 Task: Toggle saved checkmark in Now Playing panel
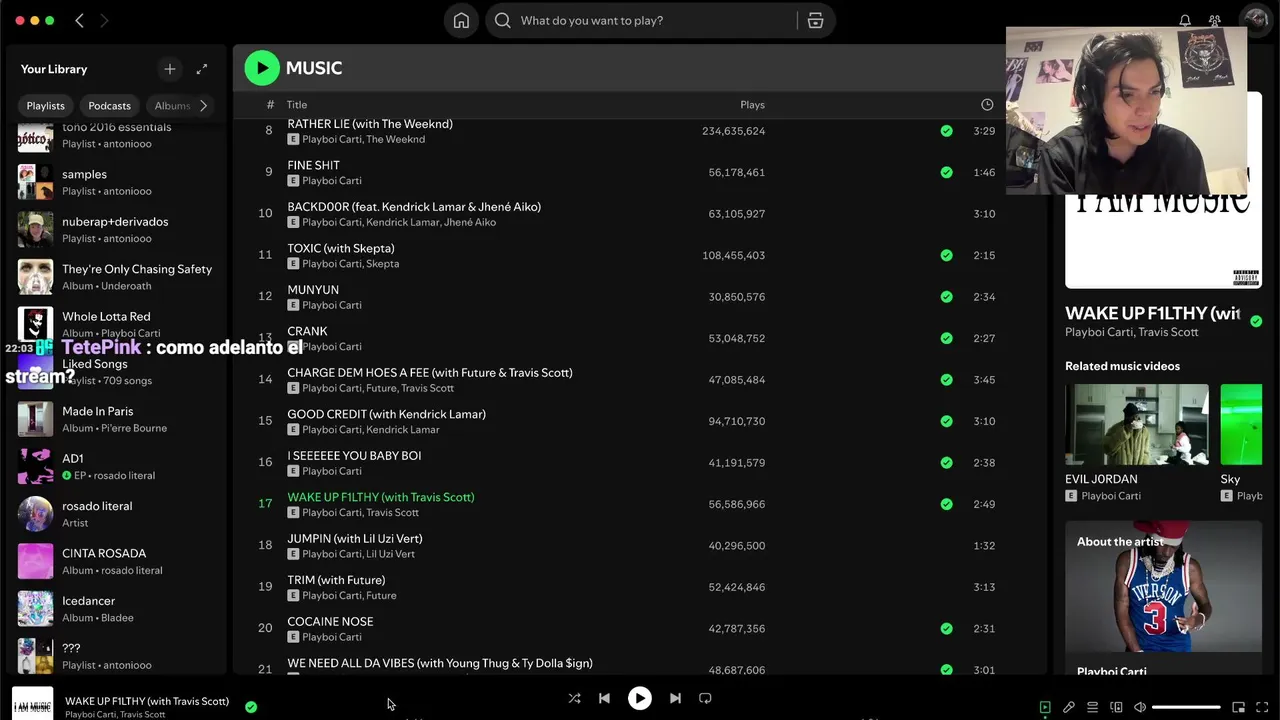click(x=1256, y=321)
